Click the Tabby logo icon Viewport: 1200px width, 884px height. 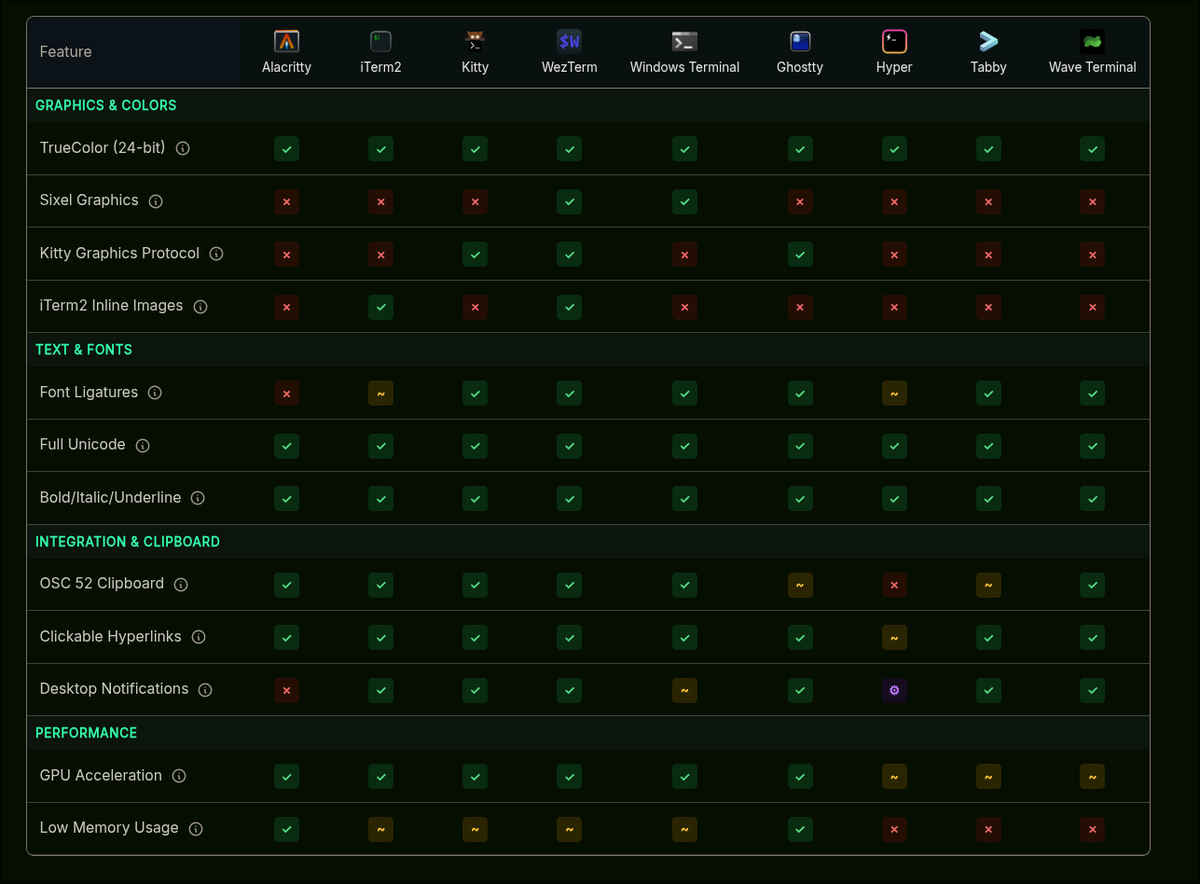tap(988, 41)
